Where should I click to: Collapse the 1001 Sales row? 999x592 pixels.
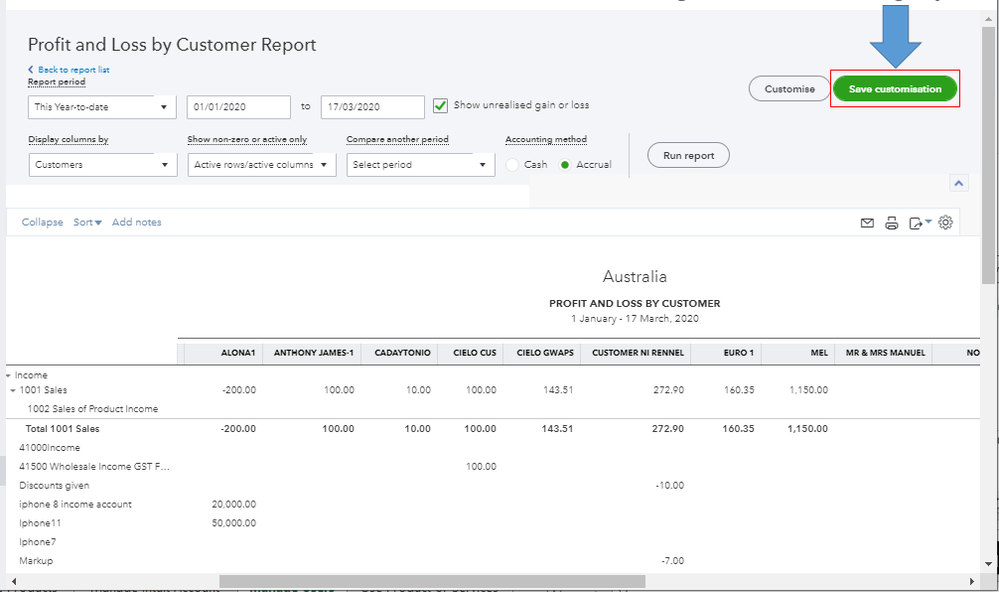coord(14,389)
